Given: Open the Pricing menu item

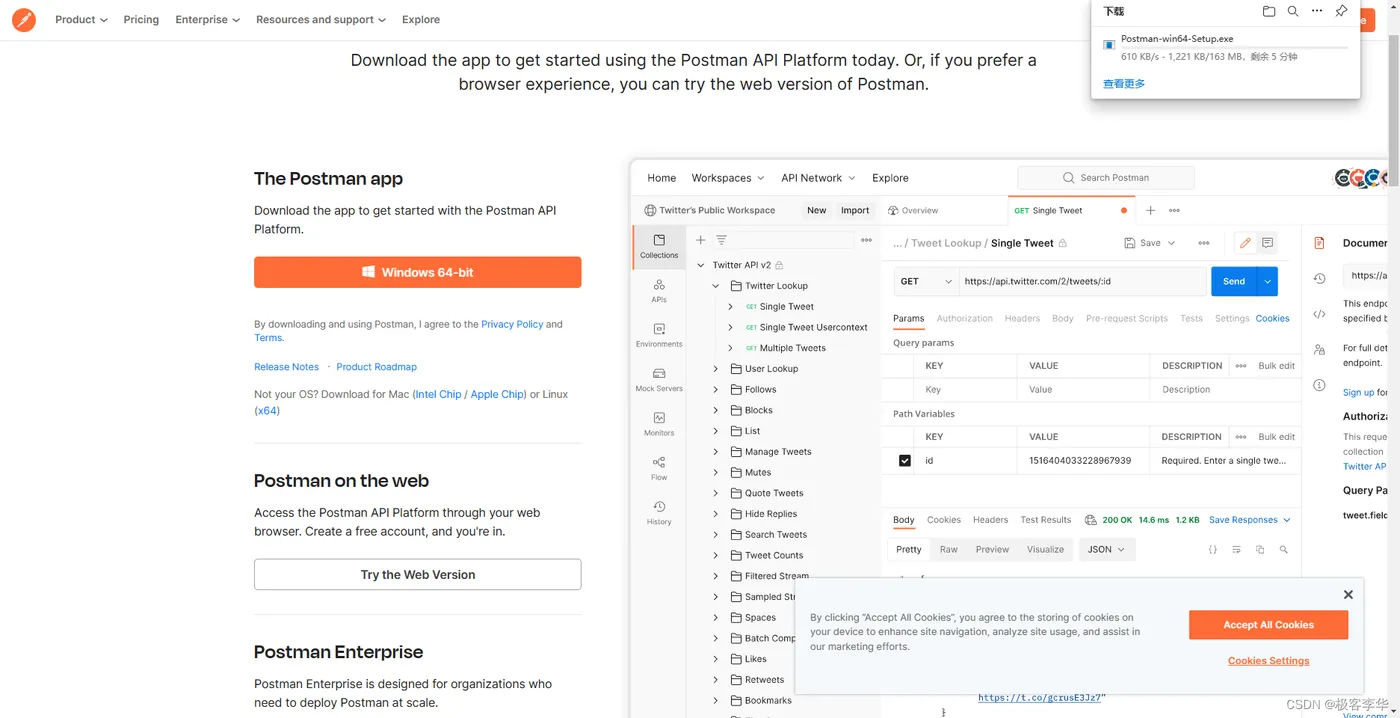Looking at the screenshot, I should 141,19.
